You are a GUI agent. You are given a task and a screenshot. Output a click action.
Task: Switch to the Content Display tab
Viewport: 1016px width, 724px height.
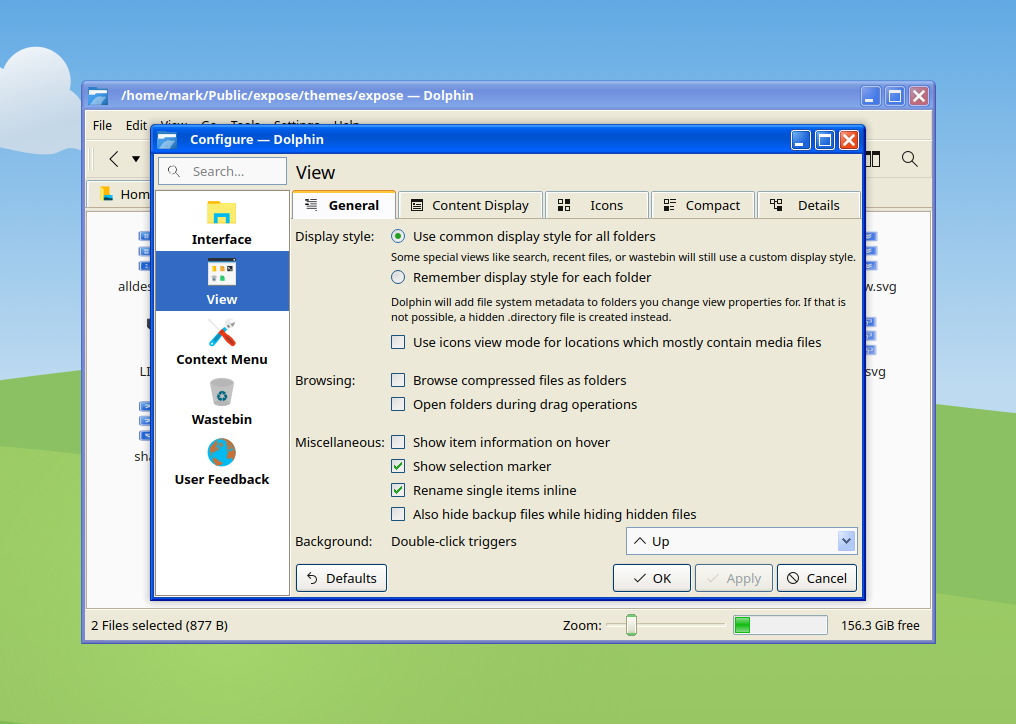click(470, 205)
